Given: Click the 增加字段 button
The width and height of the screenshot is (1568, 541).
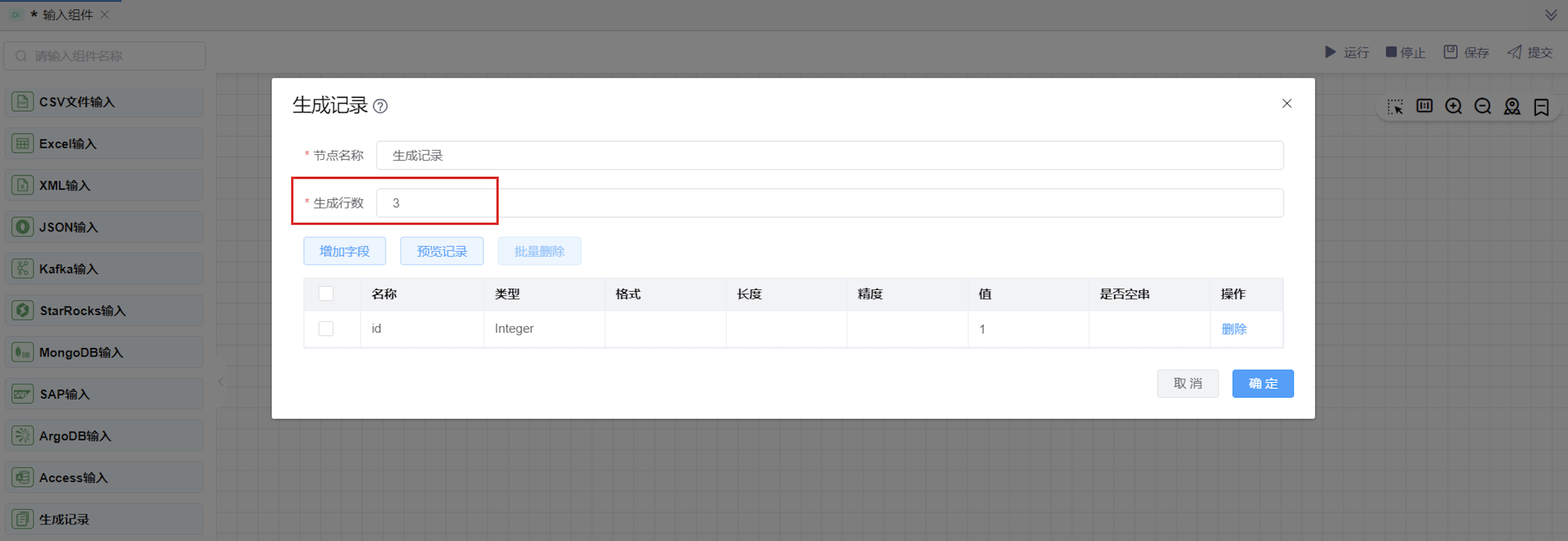Looking at the screenshot, I should pos(345,251).
